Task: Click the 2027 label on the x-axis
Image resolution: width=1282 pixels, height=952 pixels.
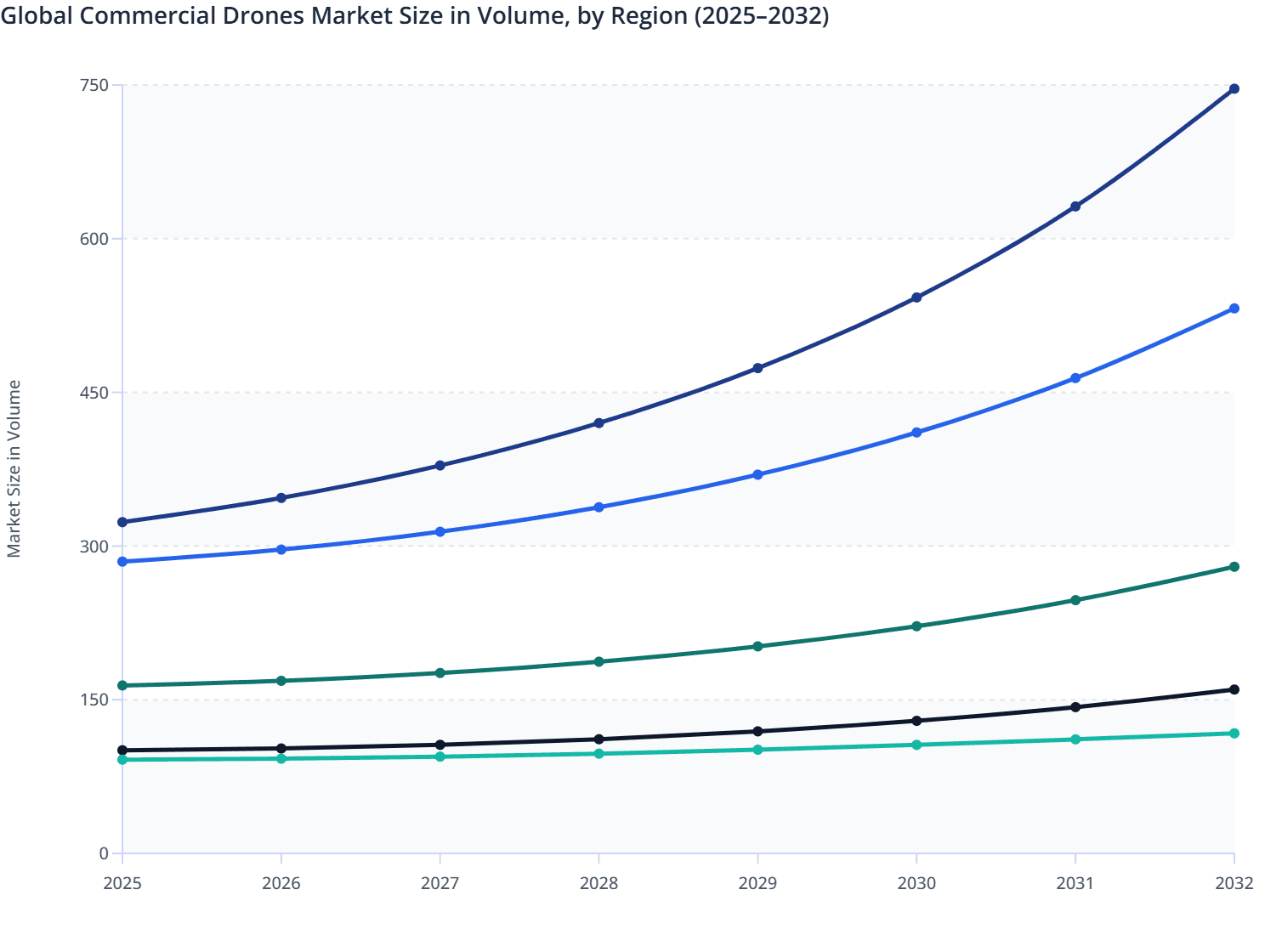Action: click(x=440, y=885)
